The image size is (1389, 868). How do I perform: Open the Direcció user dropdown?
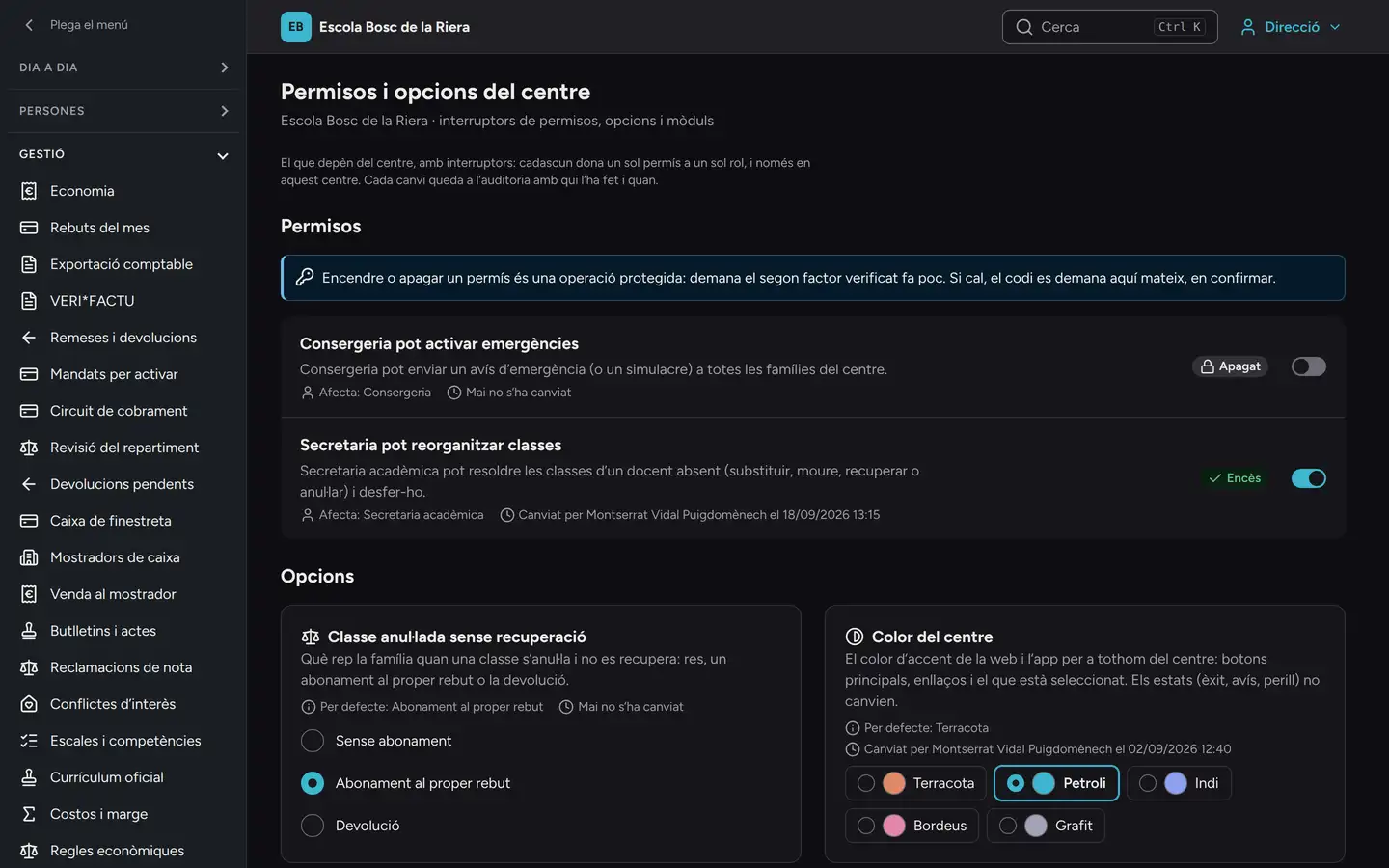(x=1291, y=27)
